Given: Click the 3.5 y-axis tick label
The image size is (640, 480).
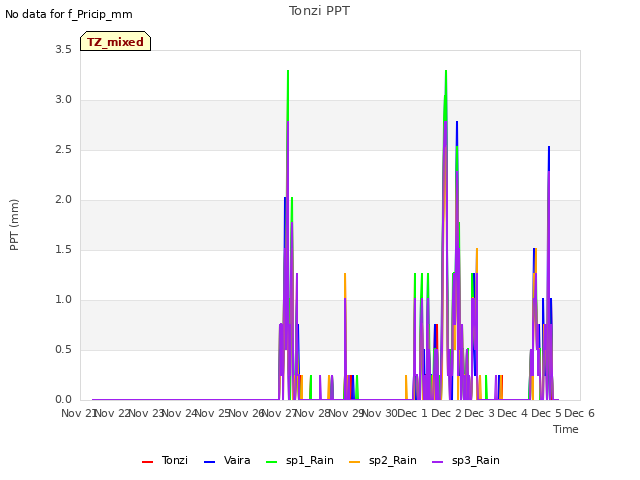Looking at the screenshot, I should pyautogui.click(x=63, y=49).
